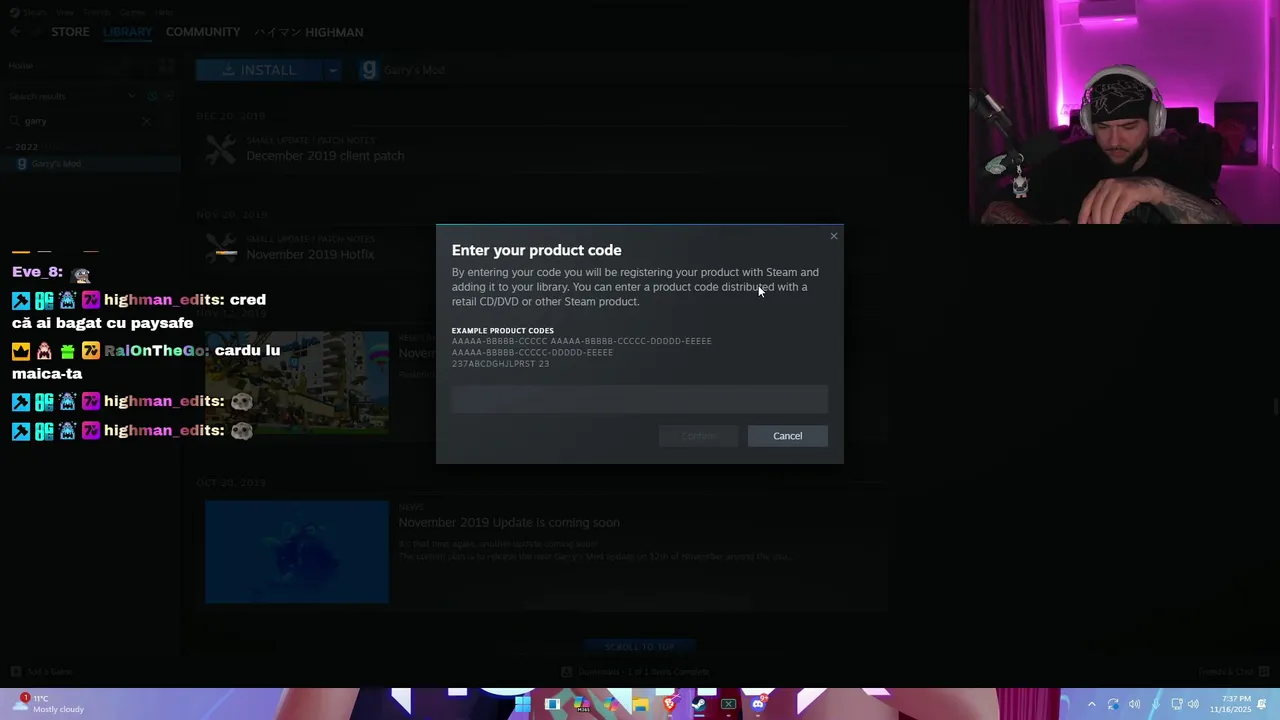
Task: Open the Games menu in Steam
Action: pos(132,12)
